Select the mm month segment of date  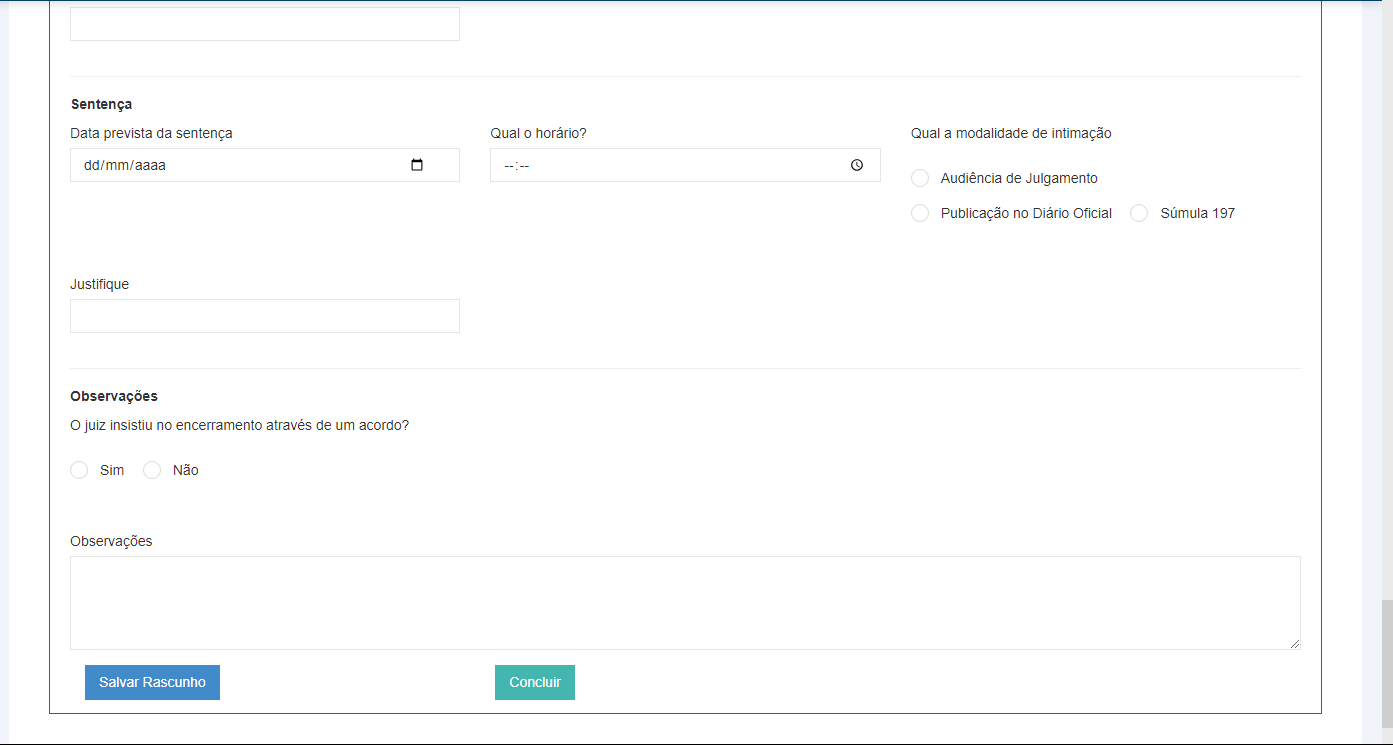118,166
